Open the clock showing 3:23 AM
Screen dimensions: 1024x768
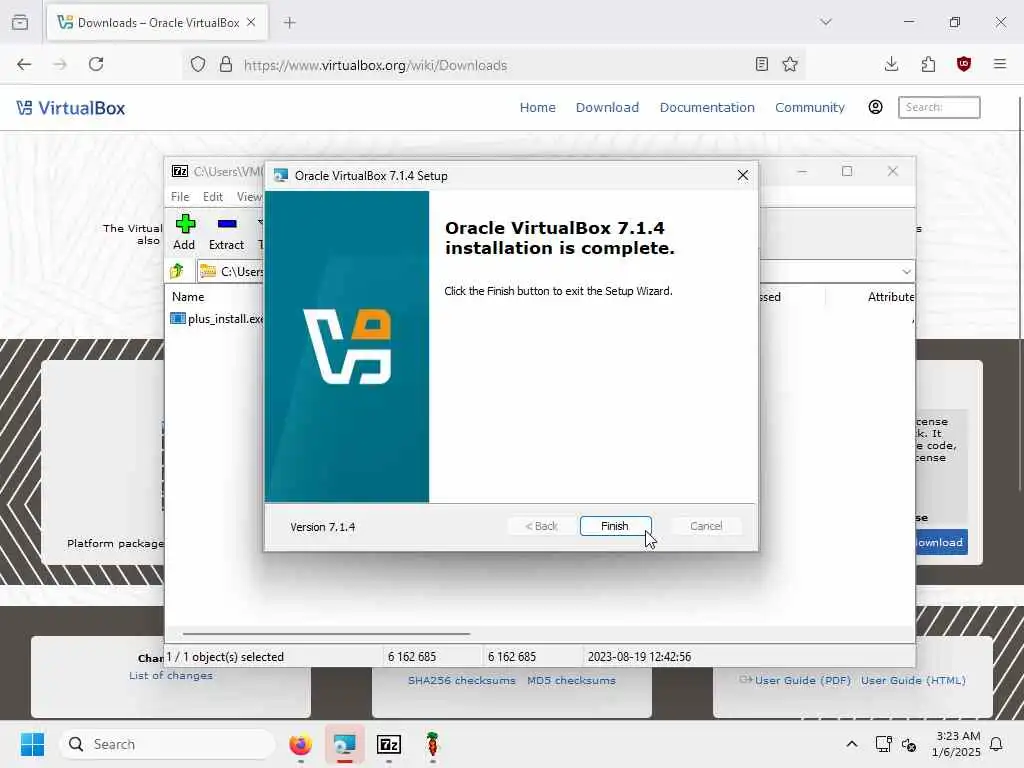[957, 744]
